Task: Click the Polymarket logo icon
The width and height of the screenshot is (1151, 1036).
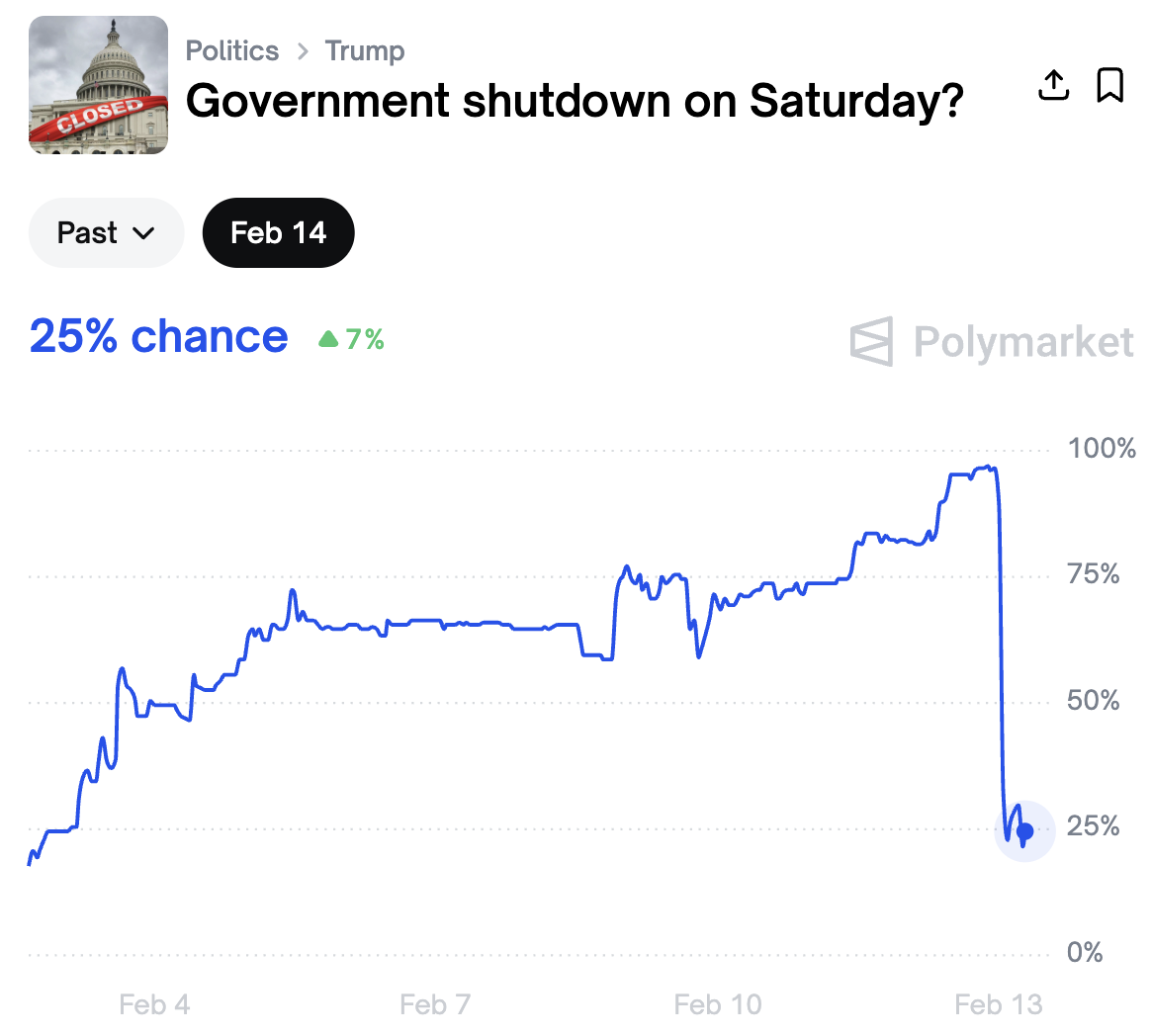Action: click(871, 341)
